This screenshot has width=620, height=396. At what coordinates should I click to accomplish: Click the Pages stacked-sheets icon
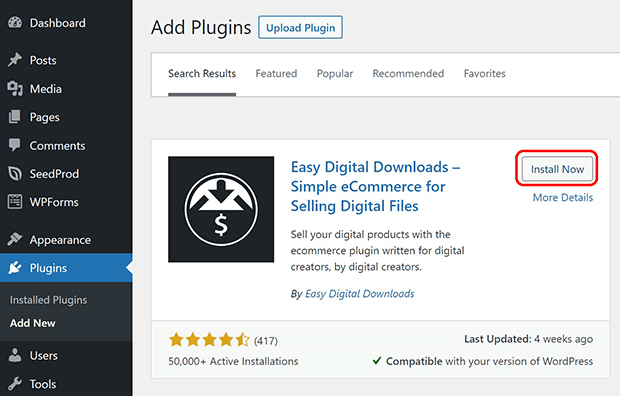click(x=15, y=117)
